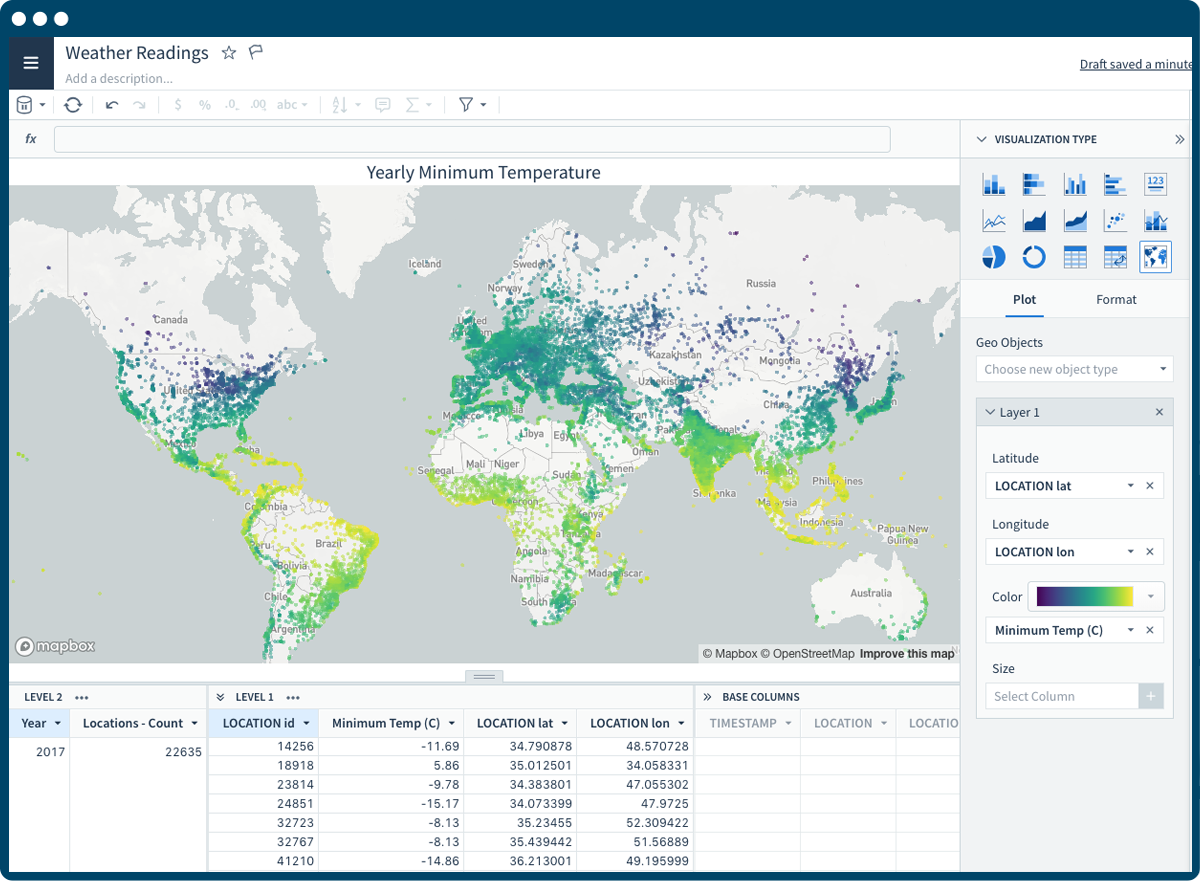The image size is (1200, 881).
Task: Select the pie chart visualization type
Action: click(x=993, y=257)
